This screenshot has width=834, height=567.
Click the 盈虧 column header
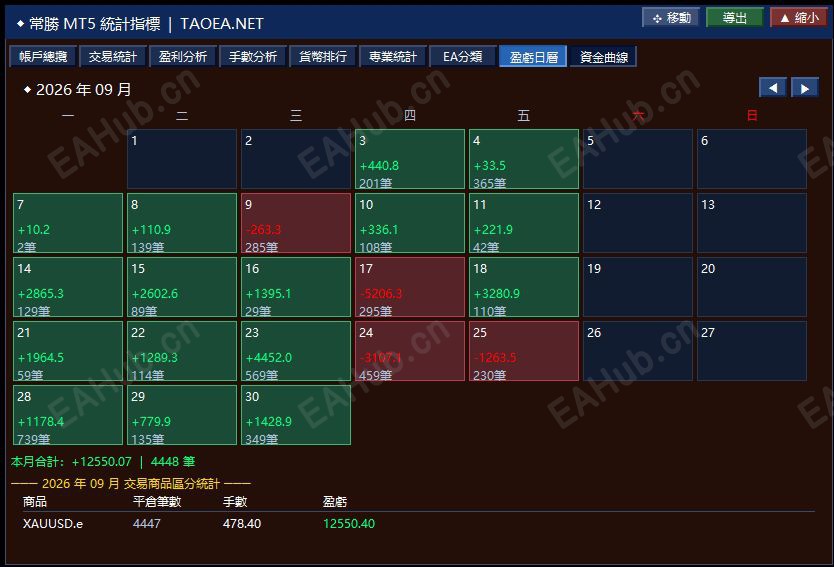pyautogui.click(x=335, y=502)
